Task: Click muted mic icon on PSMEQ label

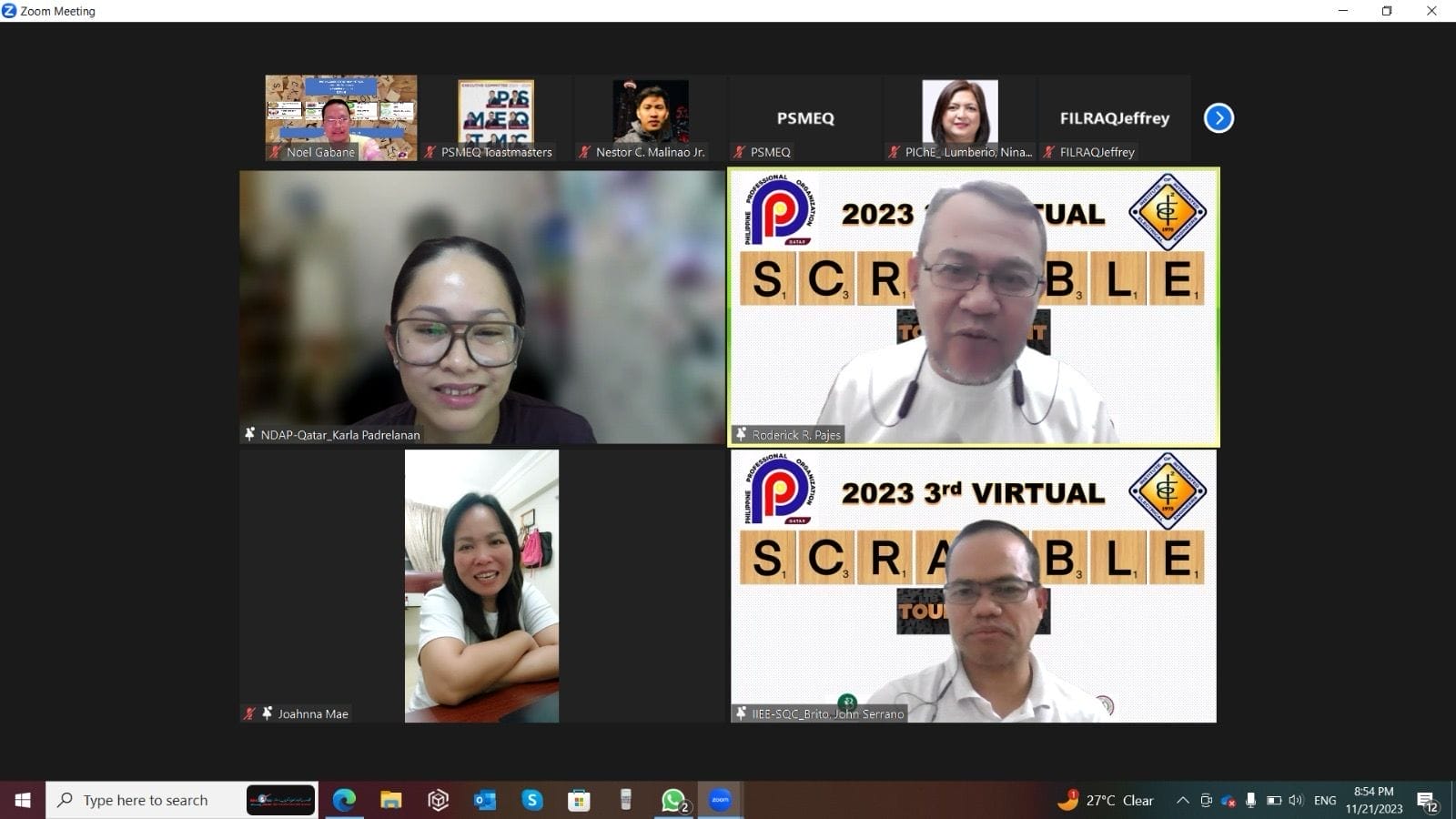Action: pyautogui.click(x=739, y=152)
